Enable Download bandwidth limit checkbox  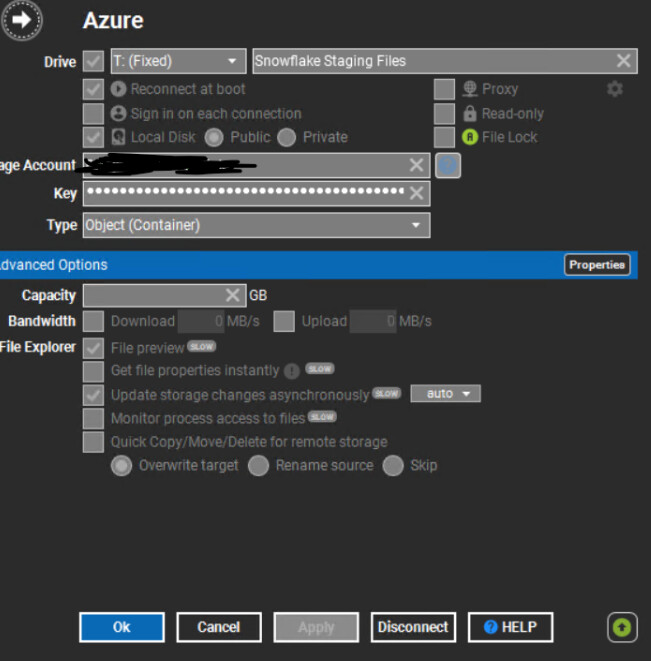93,321
